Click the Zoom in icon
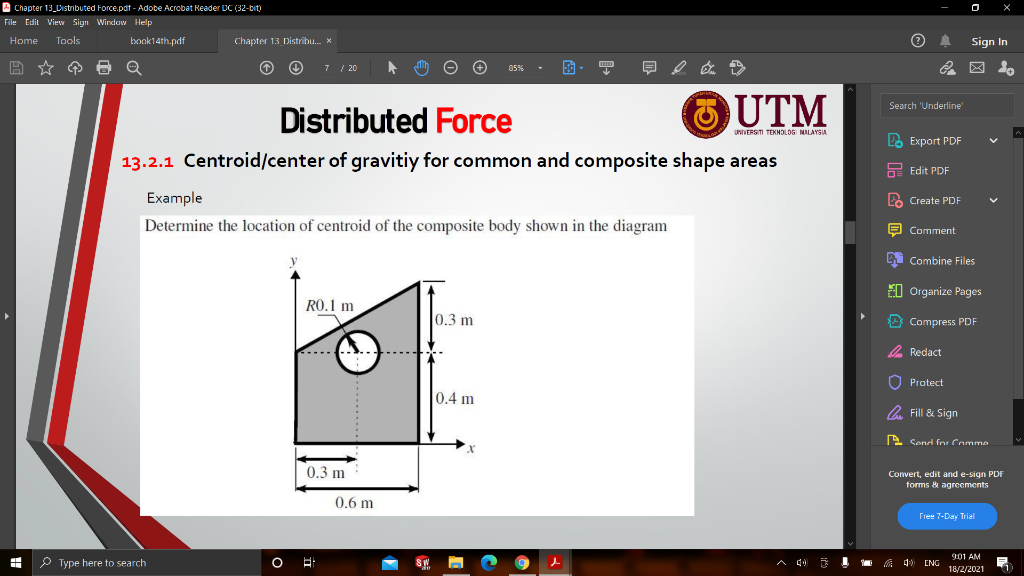This screenshot has height=576, width=1024. pos(480,67)
